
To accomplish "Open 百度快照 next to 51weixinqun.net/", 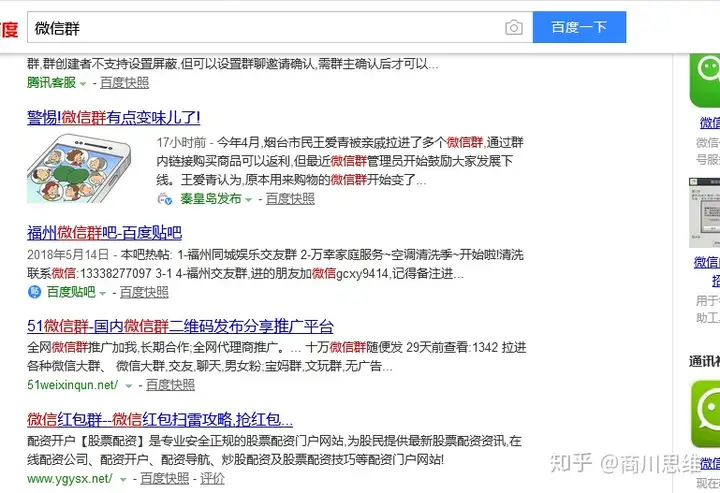I will (170, 385).
